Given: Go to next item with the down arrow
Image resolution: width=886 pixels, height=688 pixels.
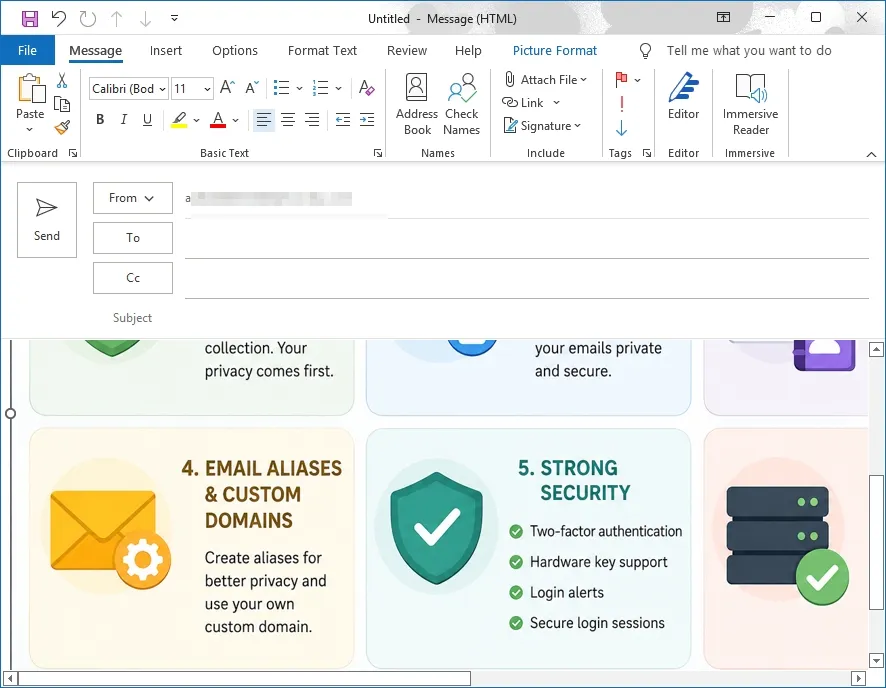Looking at the screenshot, I should [x=145, y=19].
